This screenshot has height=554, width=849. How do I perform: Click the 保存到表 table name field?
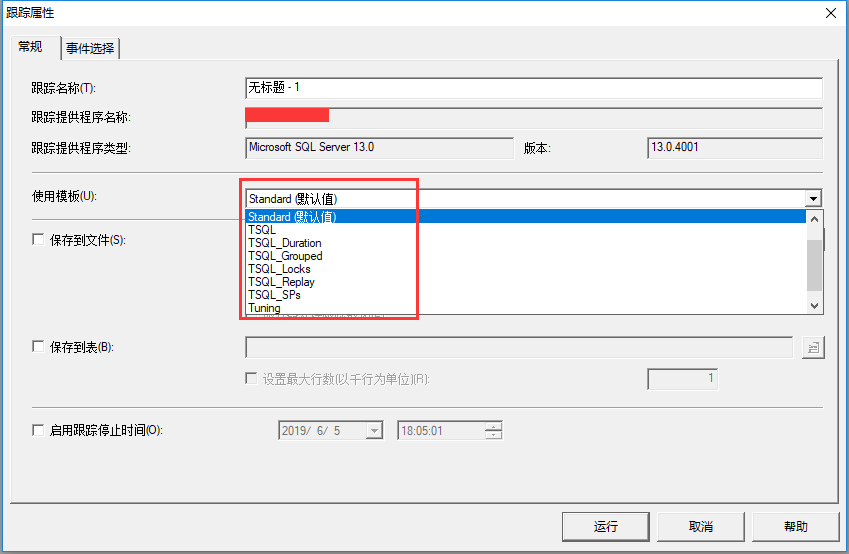[519, 347]
